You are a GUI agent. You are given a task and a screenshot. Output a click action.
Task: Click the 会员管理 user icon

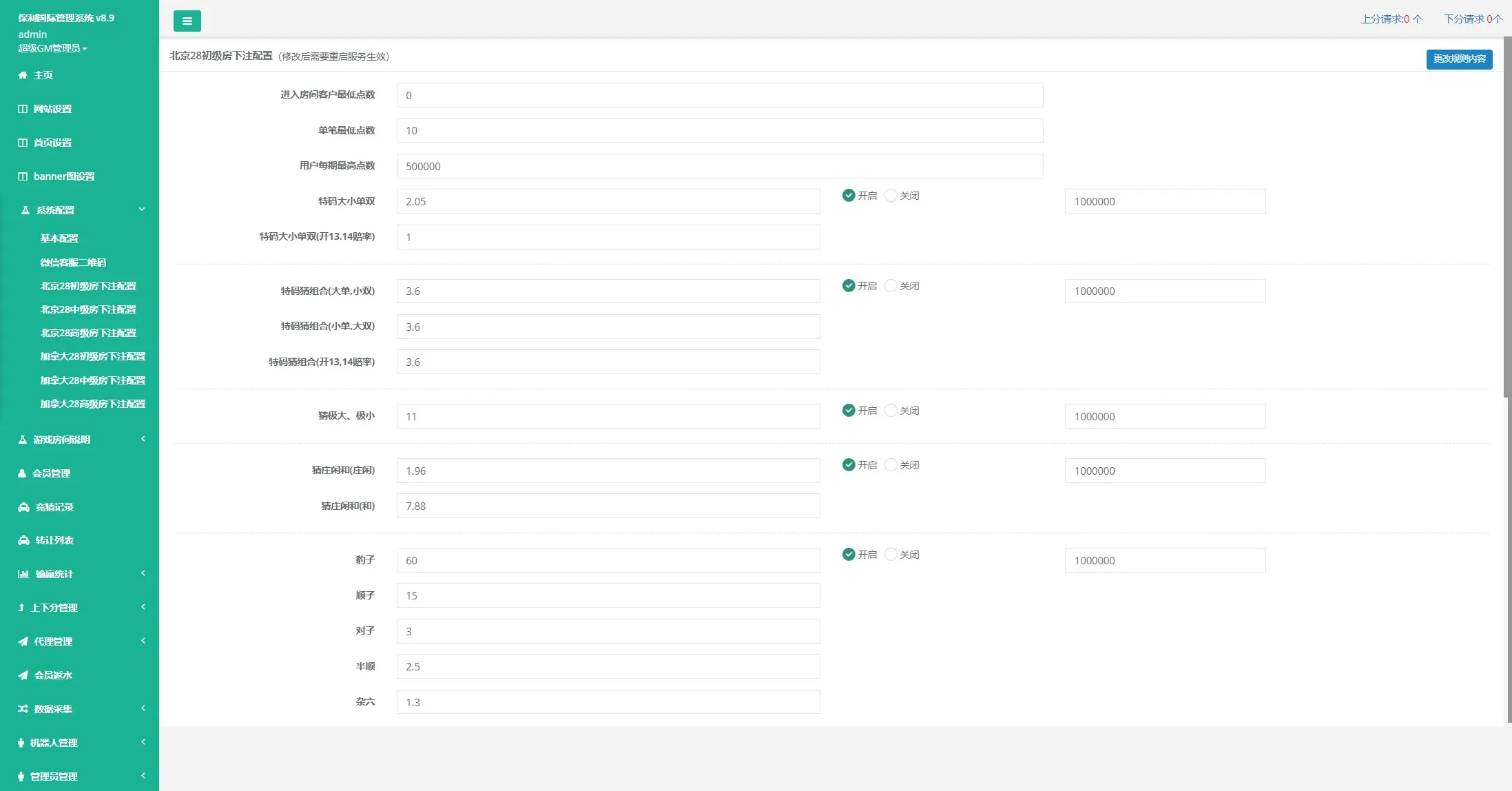coord(22,473)
